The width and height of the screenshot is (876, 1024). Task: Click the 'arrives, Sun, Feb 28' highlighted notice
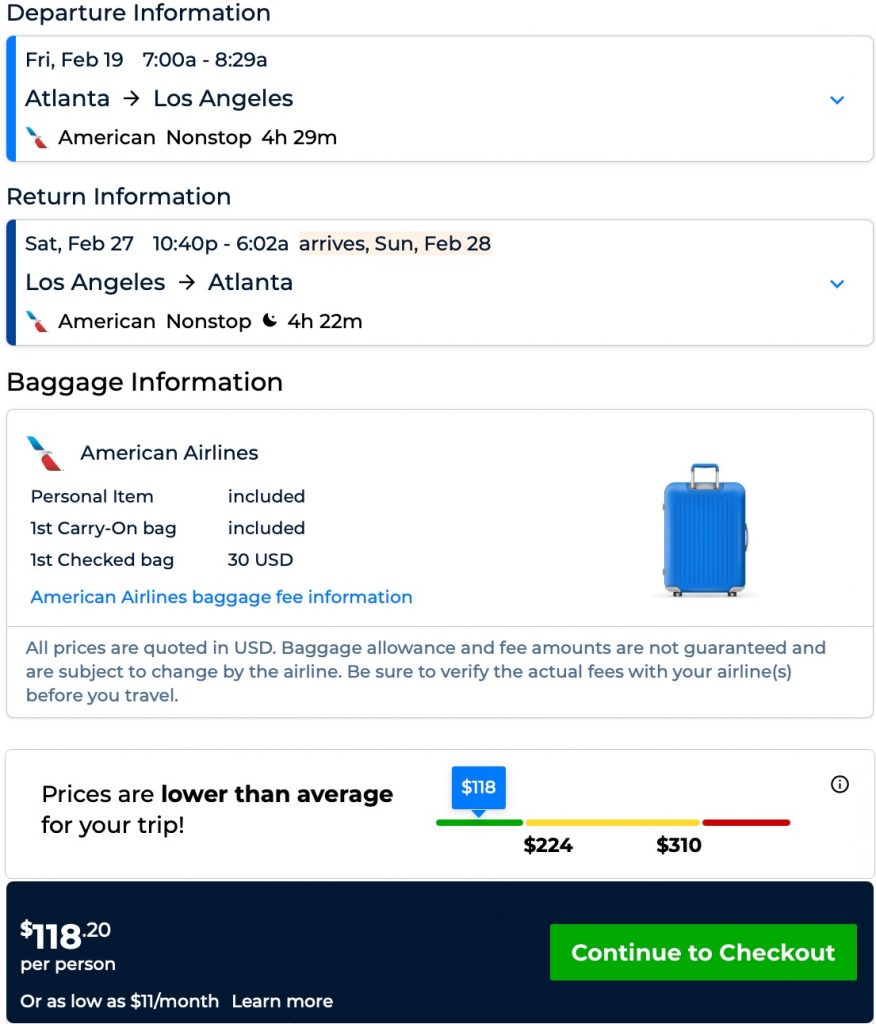pyautogui.click(x=395, y=243)
